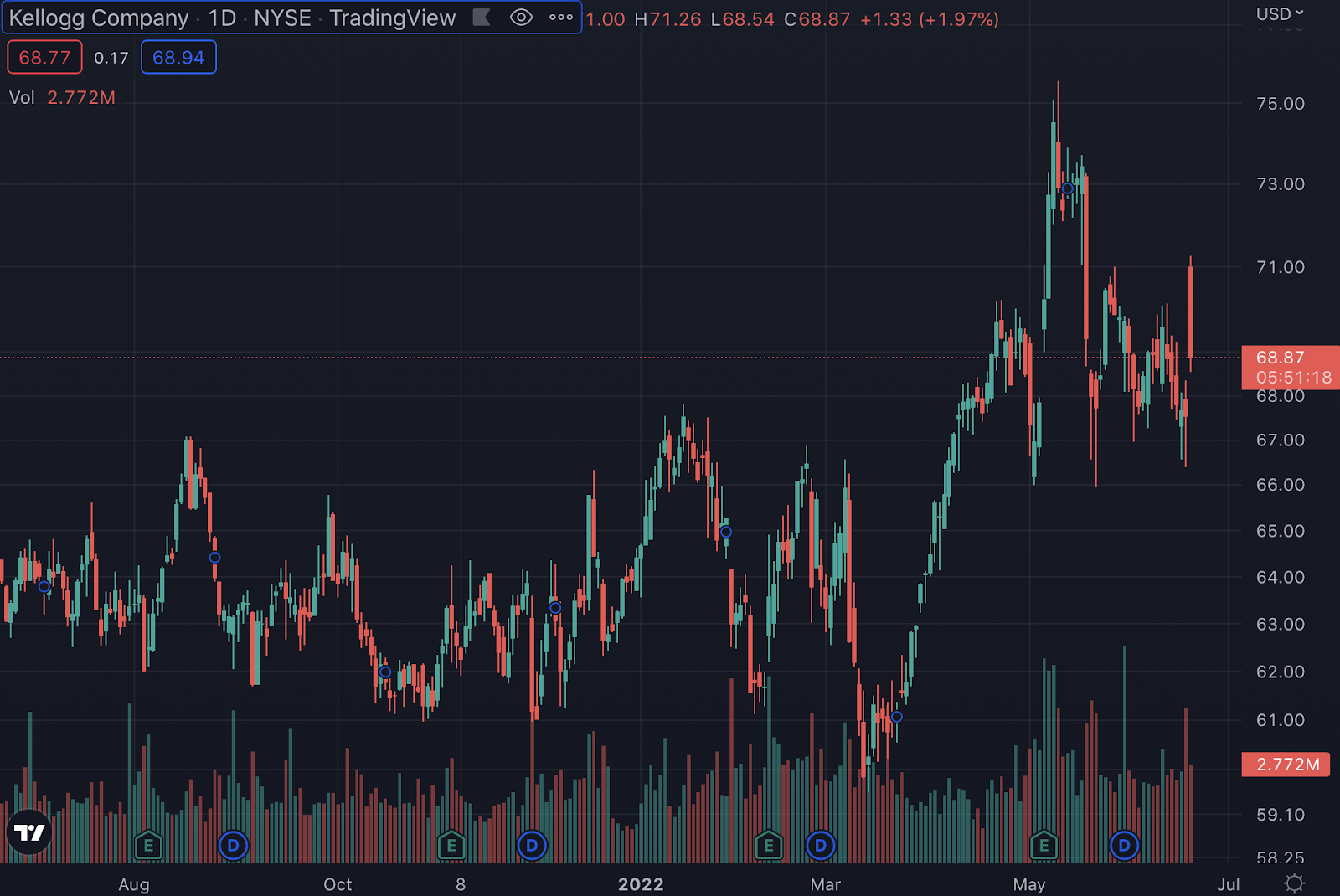1340x896 pixels.
Task: Click the 59.10 price scale label
Action: click(1281, 814)
